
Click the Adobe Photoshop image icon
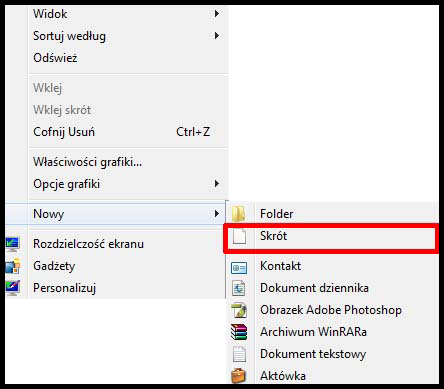coord(239,310)
